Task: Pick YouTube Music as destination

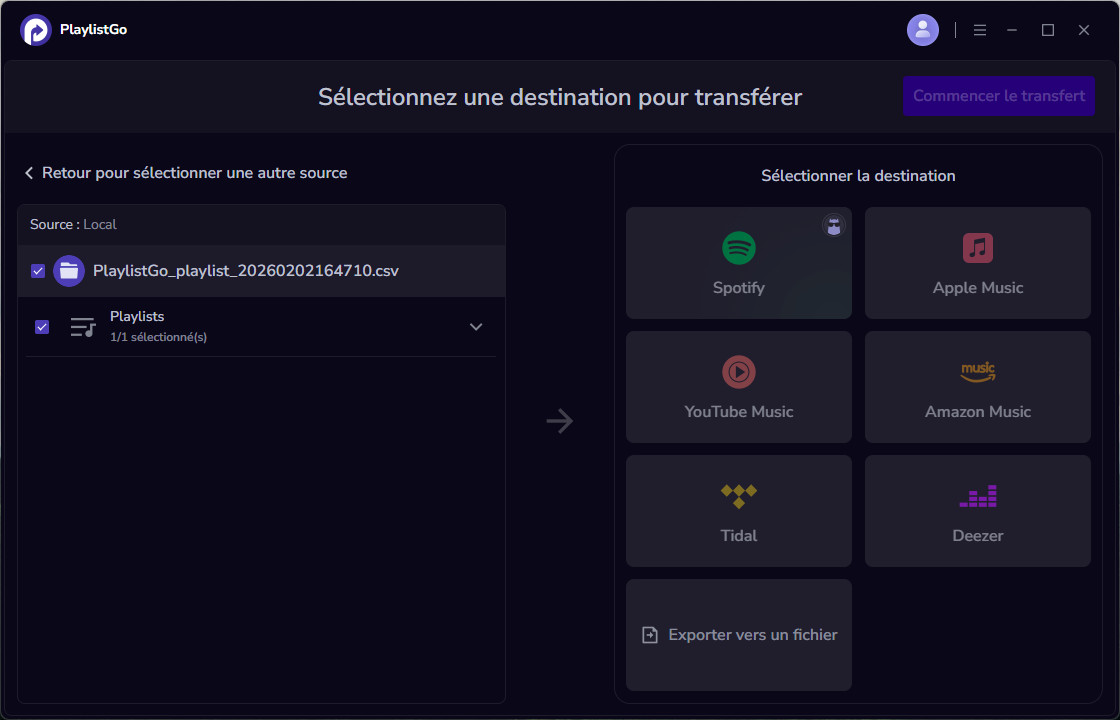Action: point(738,387)
